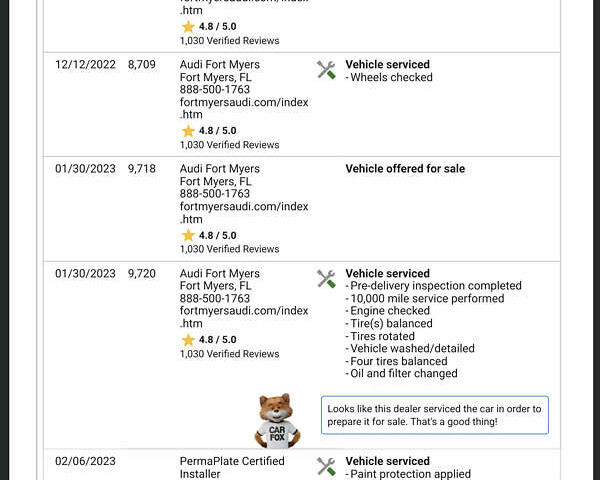View 1,030 Verified Reviews in 9,720 mile entry
The width and height of the screenshot is (600, 480).
pyautogui.click(x=229, y=354)
